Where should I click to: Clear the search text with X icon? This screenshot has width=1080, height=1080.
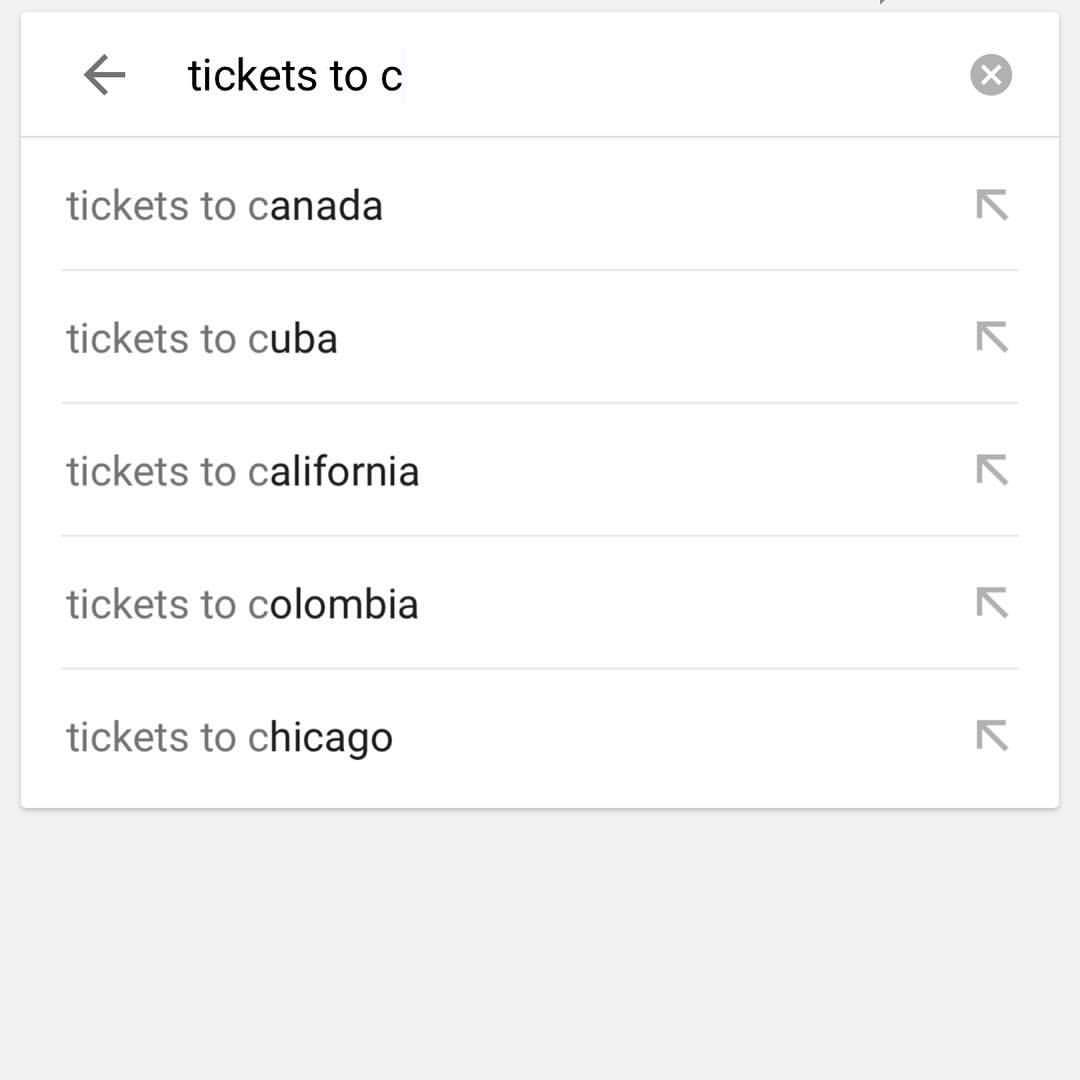click(x=990, y=74)
